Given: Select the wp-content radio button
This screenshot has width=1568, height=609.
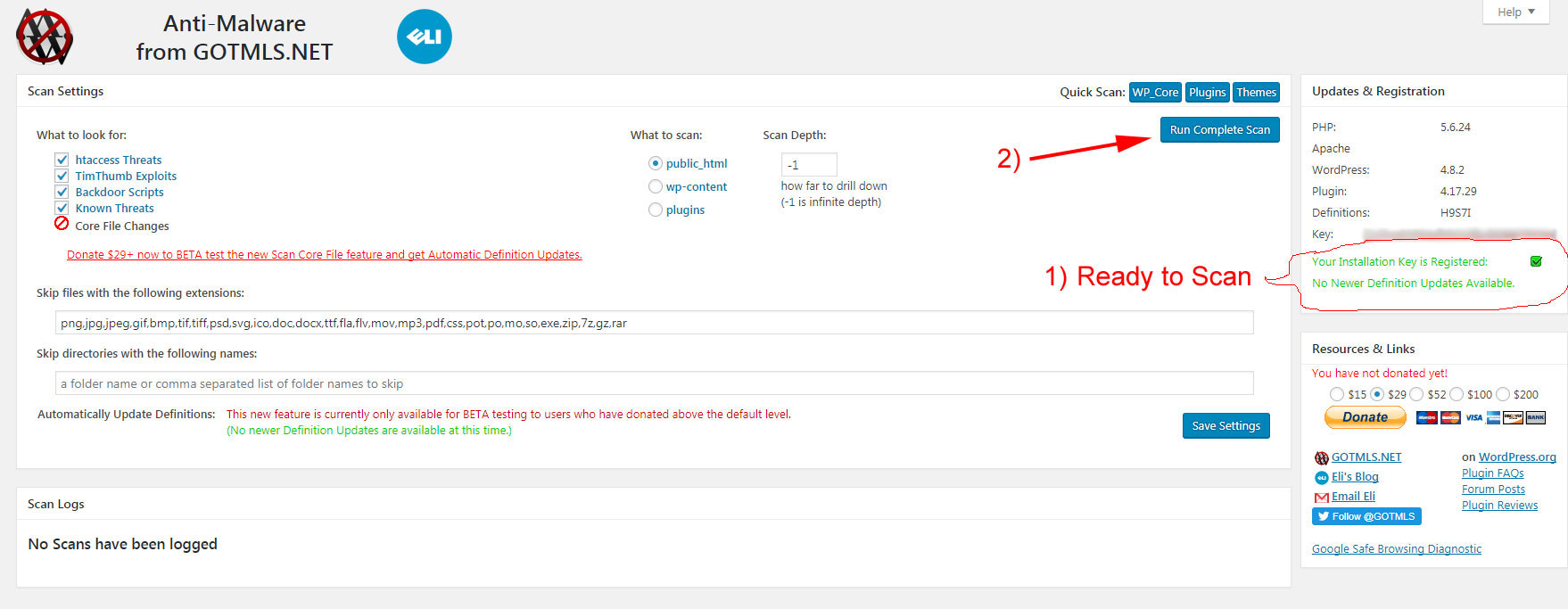Looking at the screenshot, I should pos(656,186).
